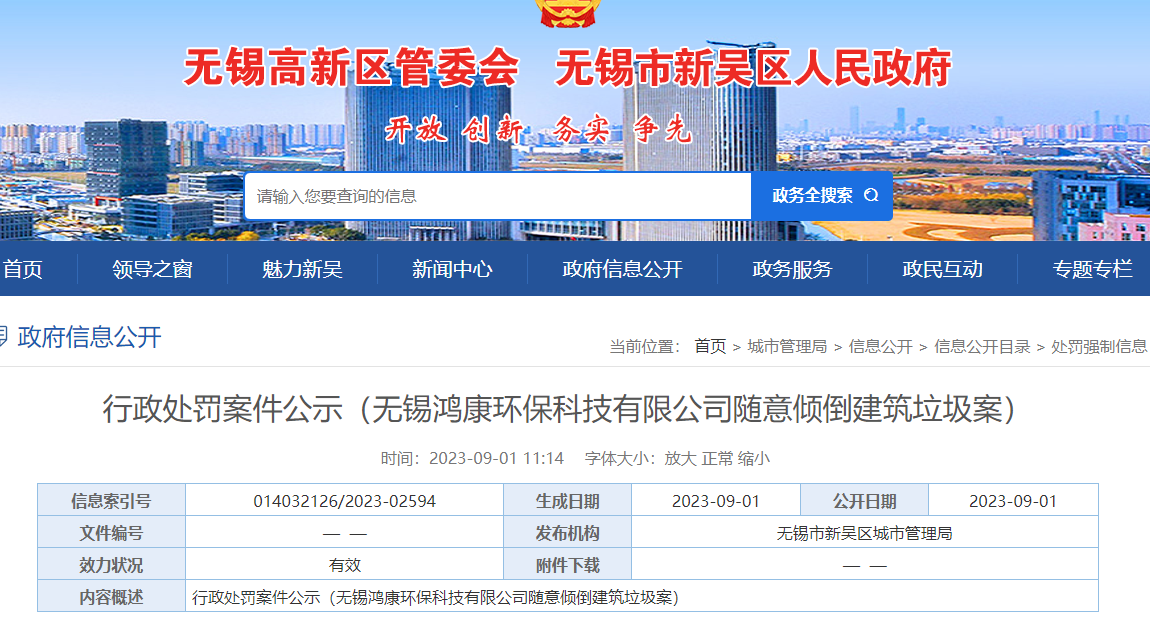Click the magnifier icon in search button
This screenshot has width=1150, height=621.
tap(871, 196)
